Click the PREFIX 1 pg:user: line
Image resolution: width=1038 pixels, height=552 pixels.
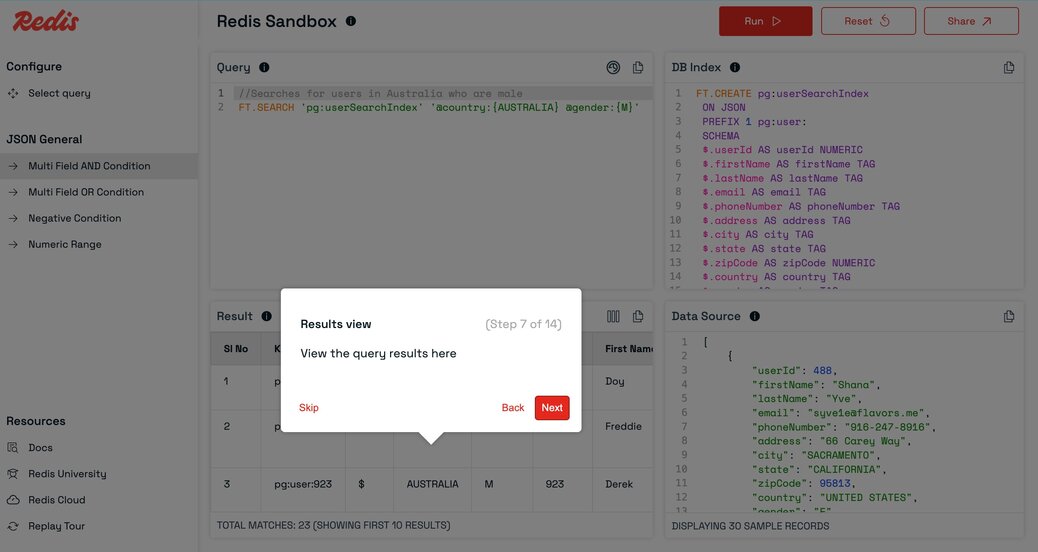click(754, 122)
